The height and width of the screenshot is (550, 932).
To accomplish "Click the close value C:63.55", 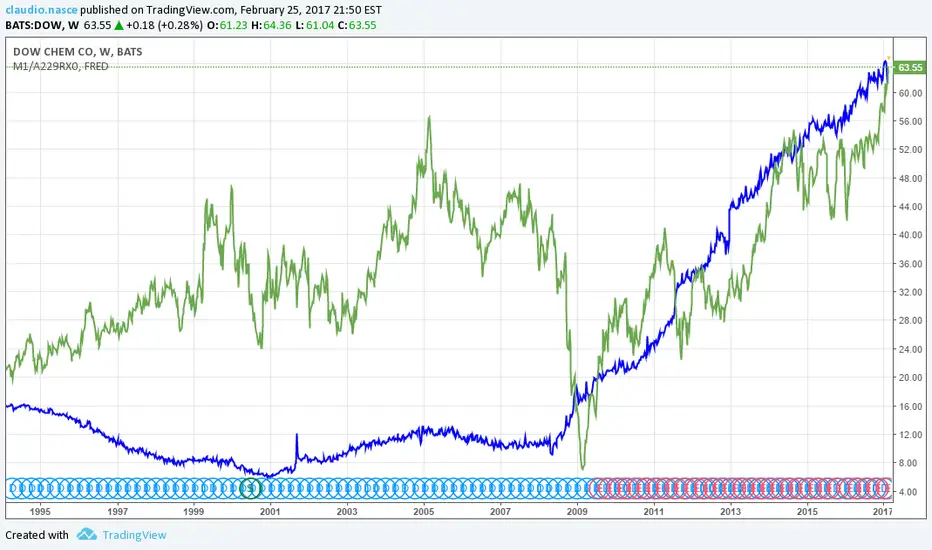I will pos(357,25).
